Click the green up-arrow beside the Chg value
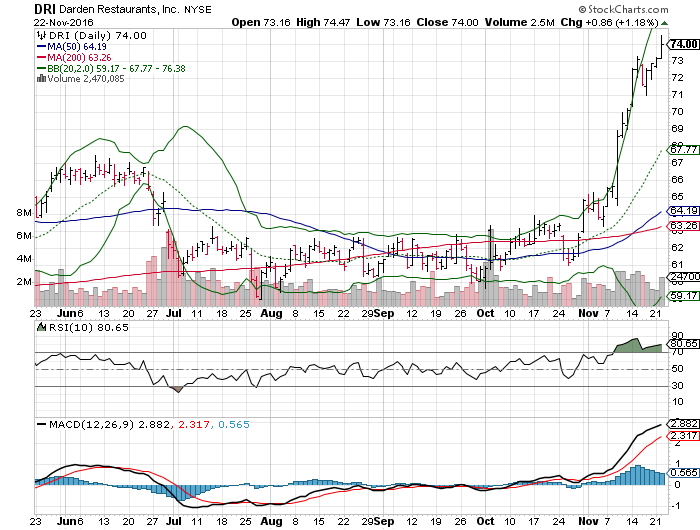 click(664, 23)
